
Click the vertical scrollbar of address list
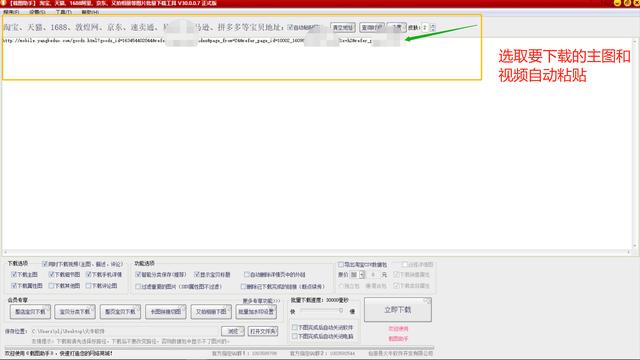click(635, 143)
